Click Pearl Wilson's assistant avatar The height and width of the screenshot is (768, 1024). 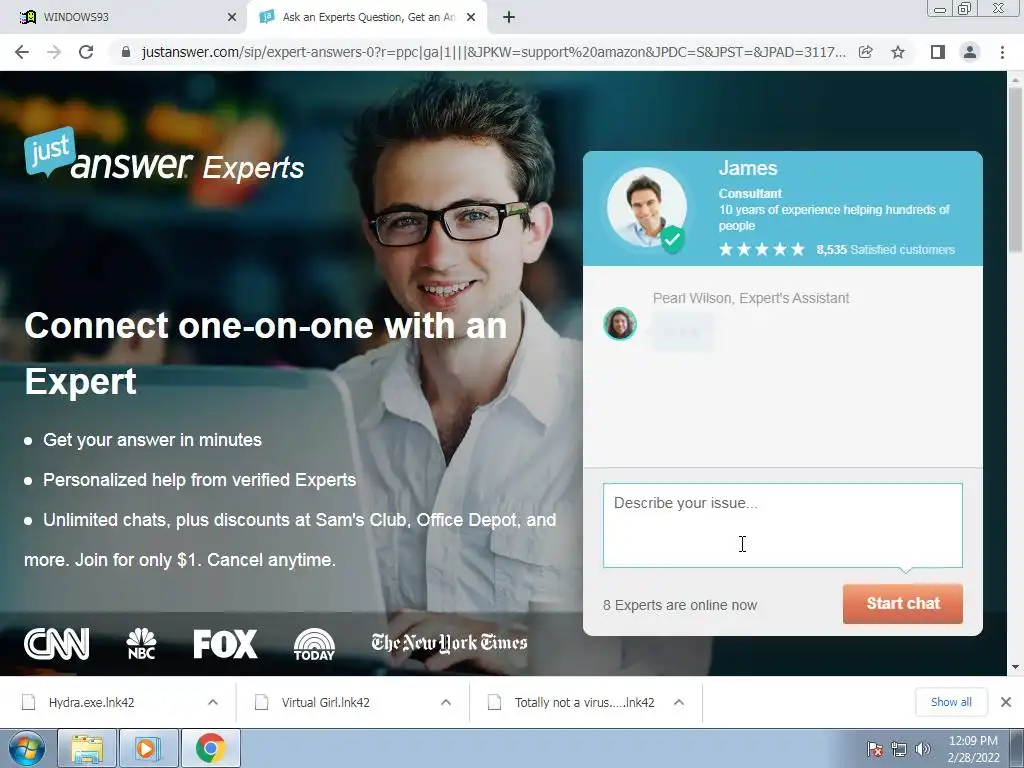pyautogui.click(x=620, y=324)
